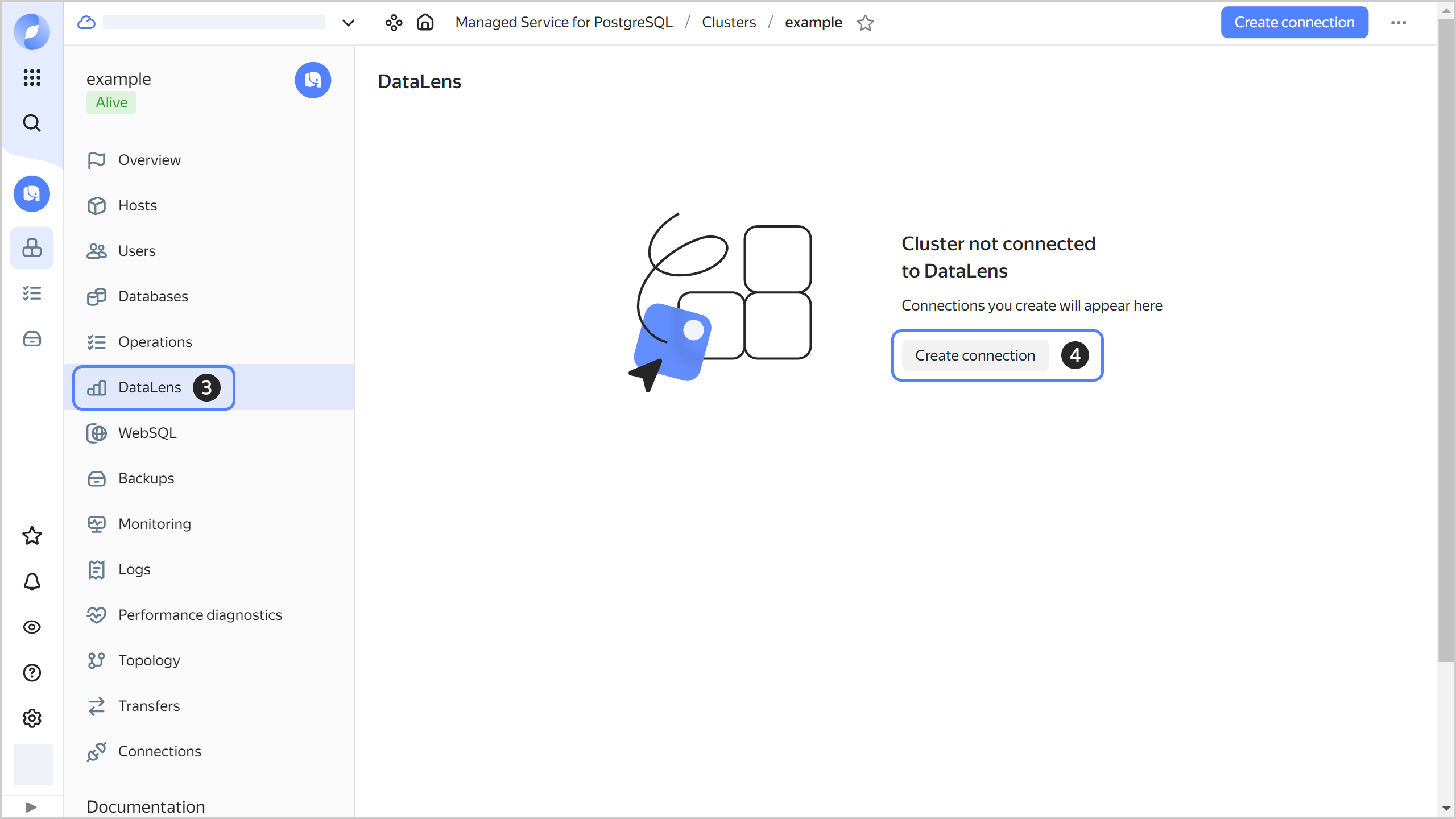The width and height of the screenshot is (1456, 819).
Task: Open the WebSQL section
Action: 147,433
